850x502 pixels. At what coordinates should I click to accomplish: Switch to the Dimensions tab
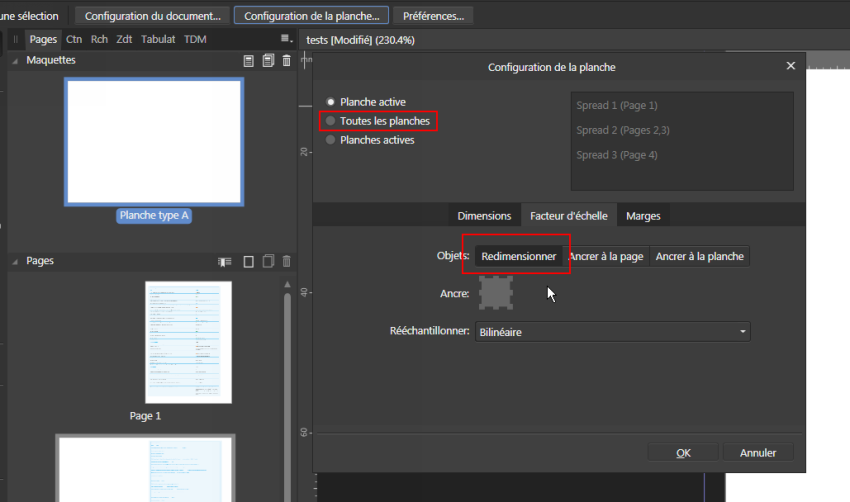tap(484, 216)
